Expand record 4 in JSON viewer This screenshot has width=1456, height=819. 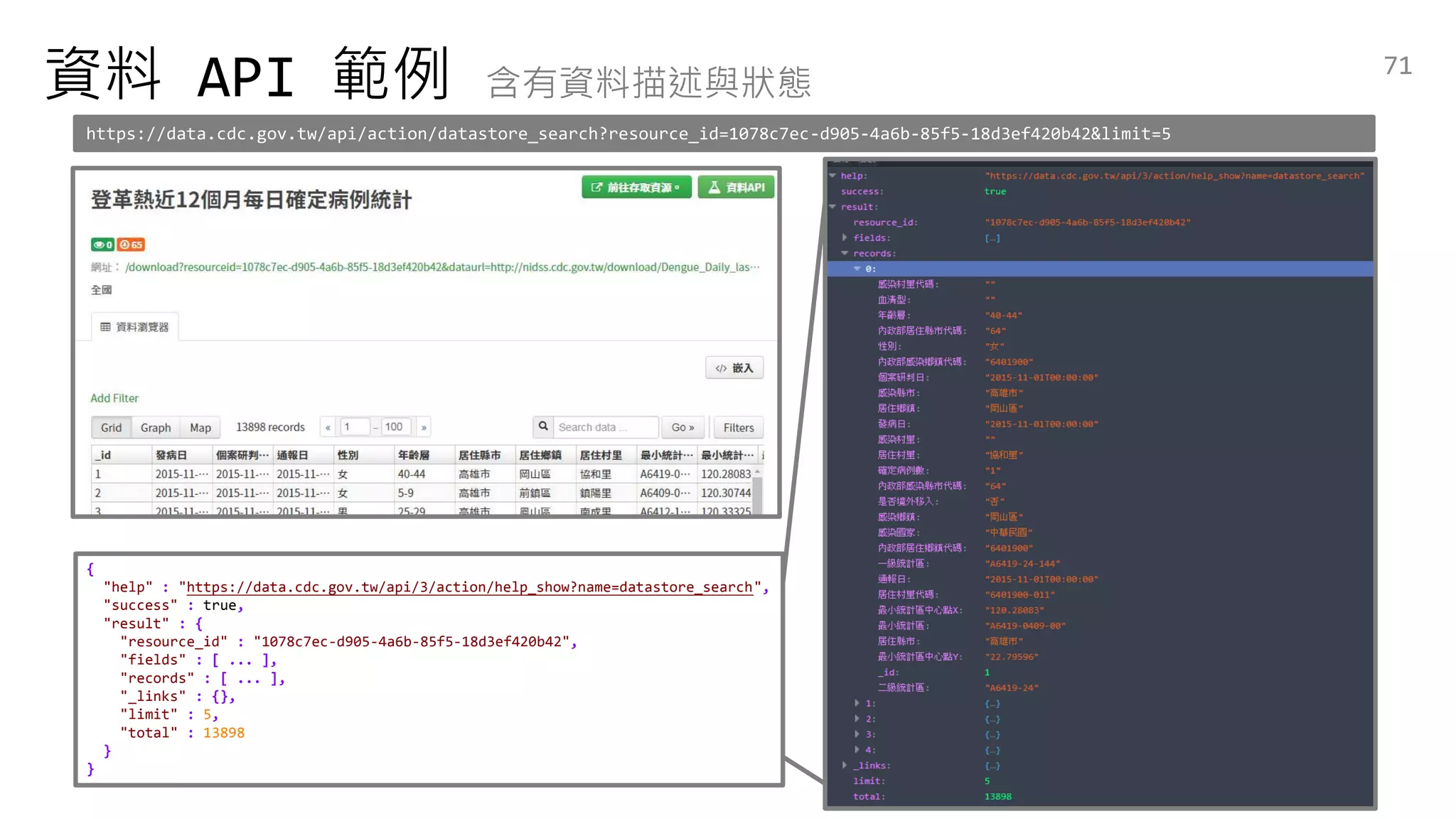click(x=857, y=750)
